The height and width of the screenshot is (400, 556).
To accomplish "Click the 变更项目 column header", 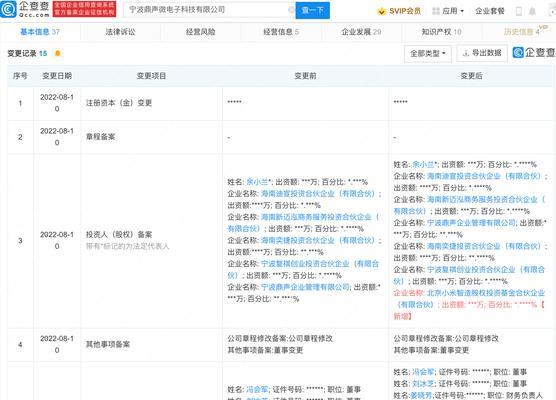I will pos(151,76).
